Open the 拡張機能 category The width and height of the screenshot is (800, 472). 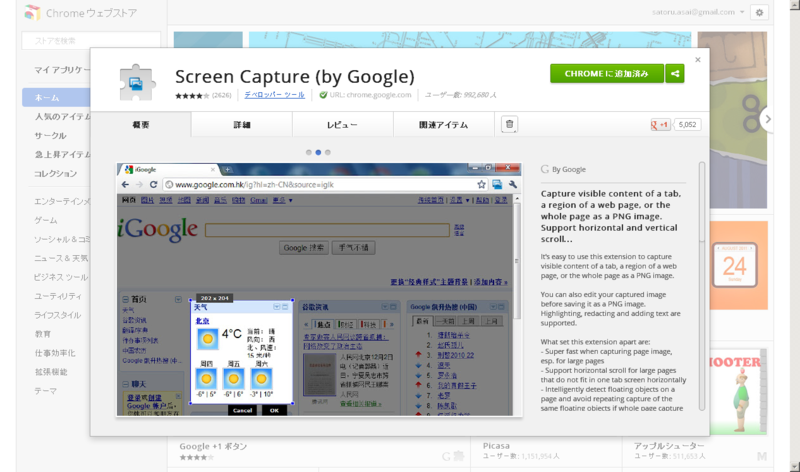click(51, 371)
